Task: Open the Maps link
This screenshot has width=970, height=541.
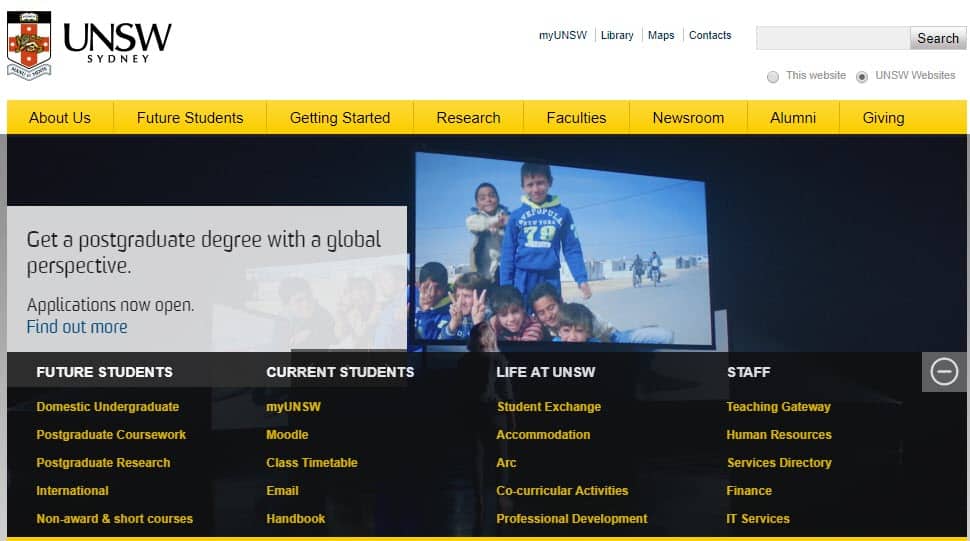Action: (661, 35)
